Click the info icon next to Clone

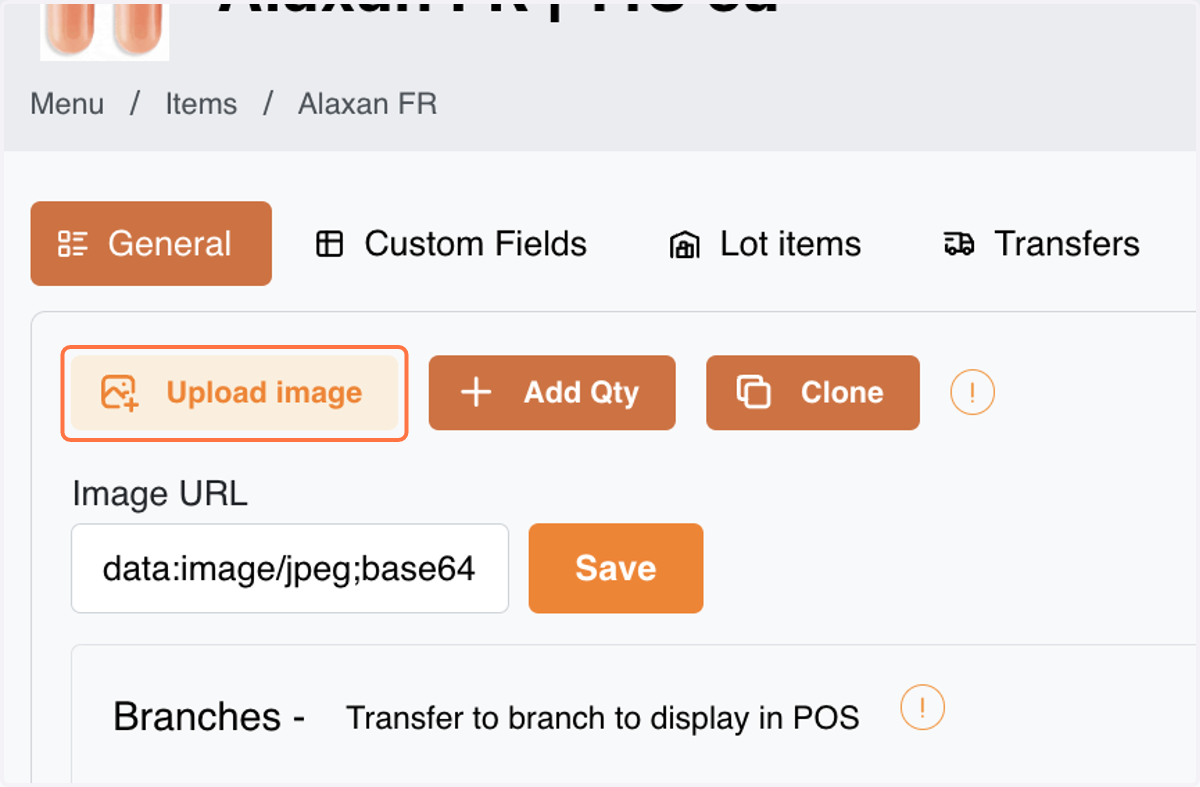972,393
